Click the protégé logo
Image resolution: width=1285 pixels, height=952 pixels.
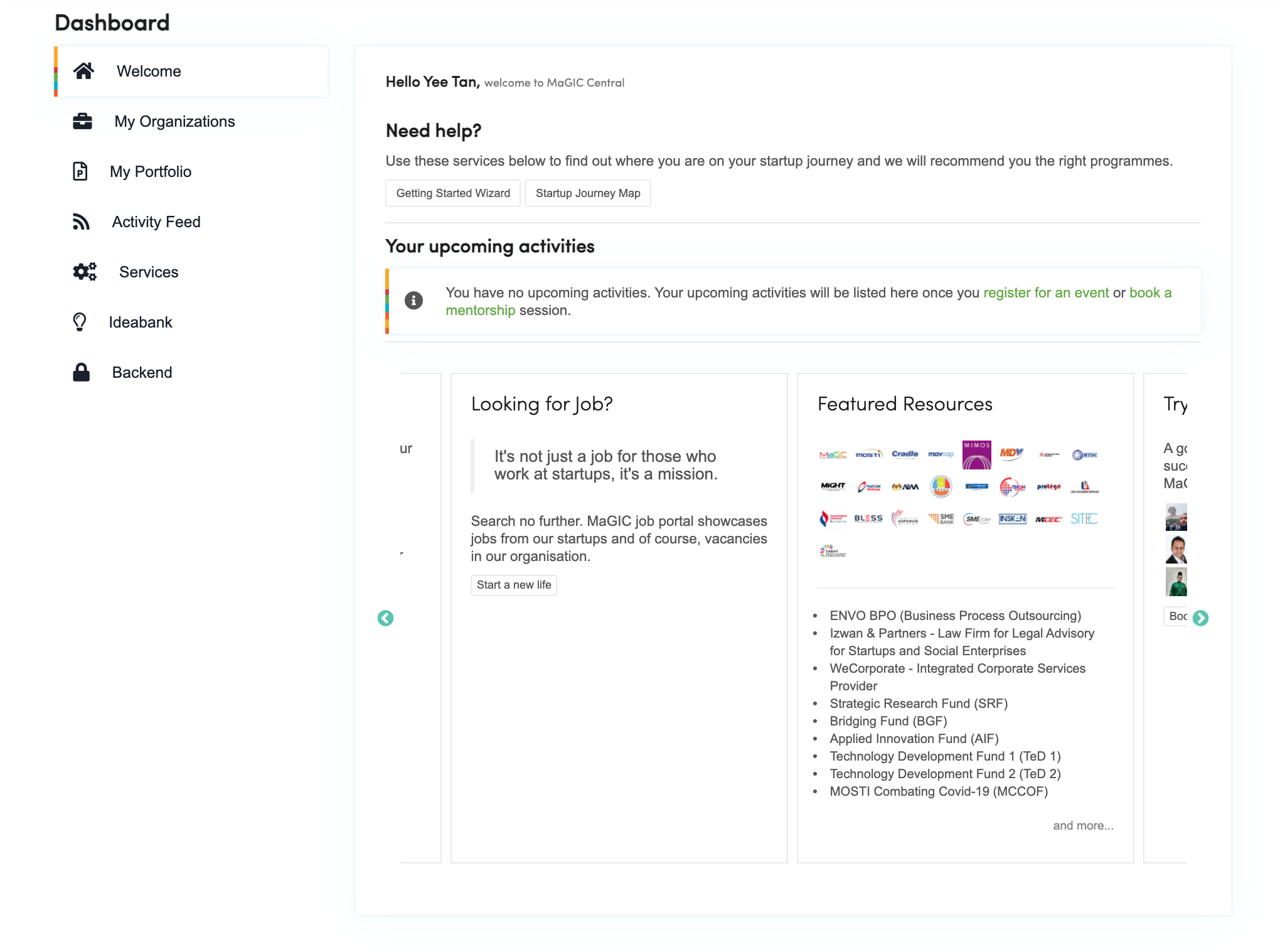coord(1048,486)
